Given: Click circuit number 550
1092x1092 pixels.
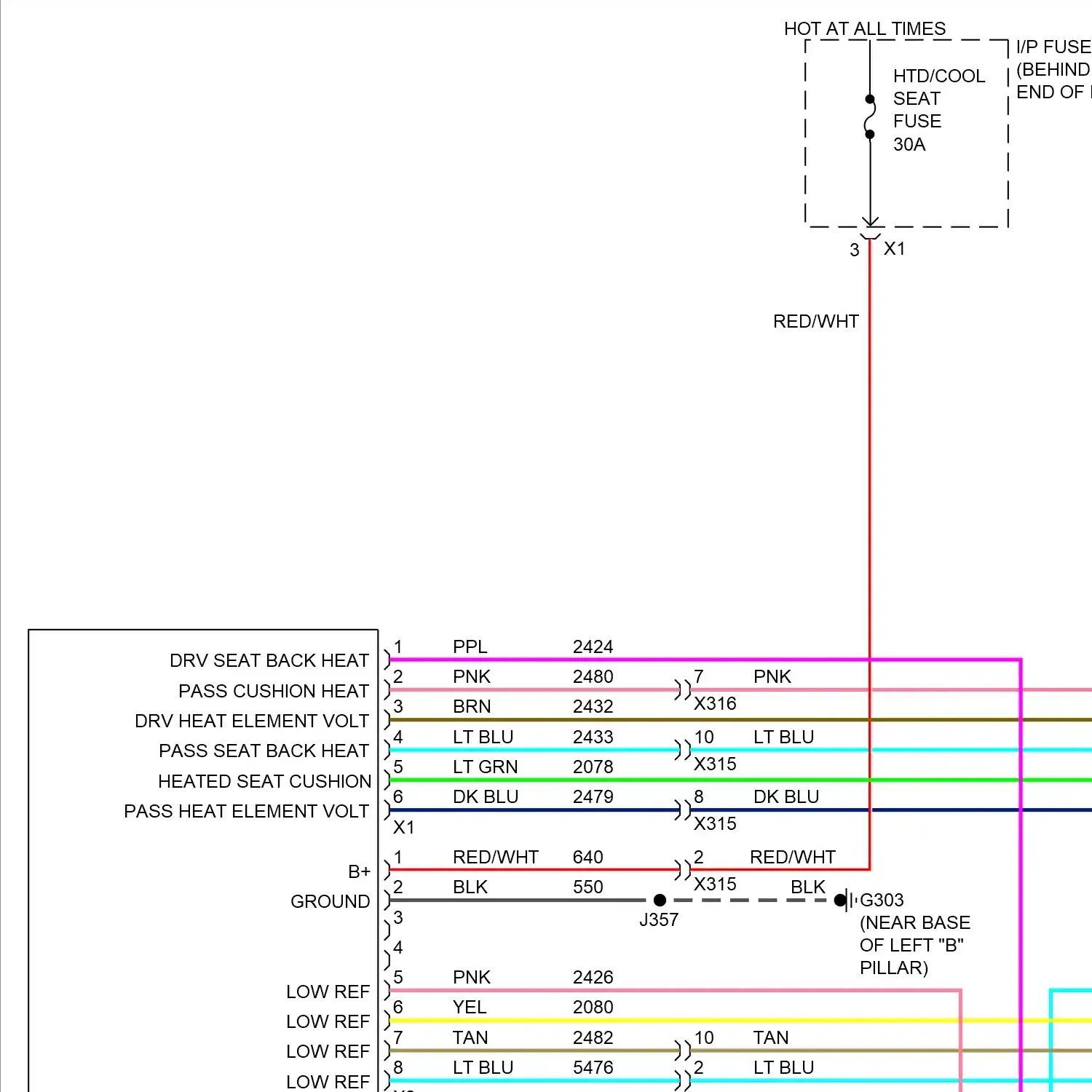Looking at the screenshot, I should (x=588, y=887).
